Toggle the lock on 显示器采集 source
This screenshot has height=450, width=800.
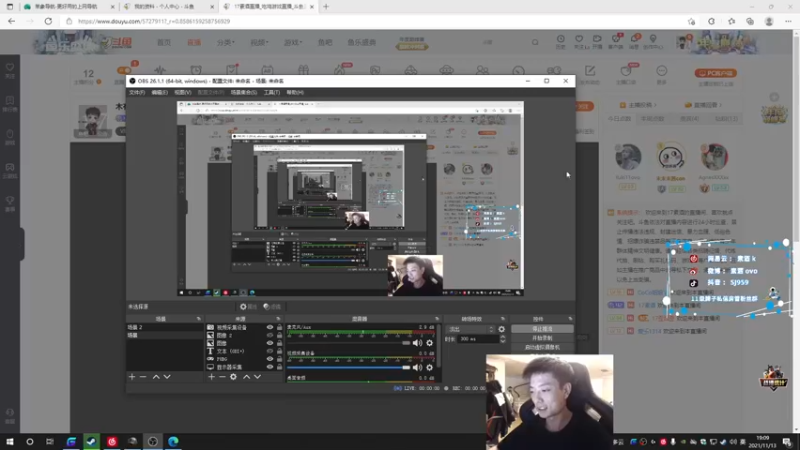click(279, 367)
